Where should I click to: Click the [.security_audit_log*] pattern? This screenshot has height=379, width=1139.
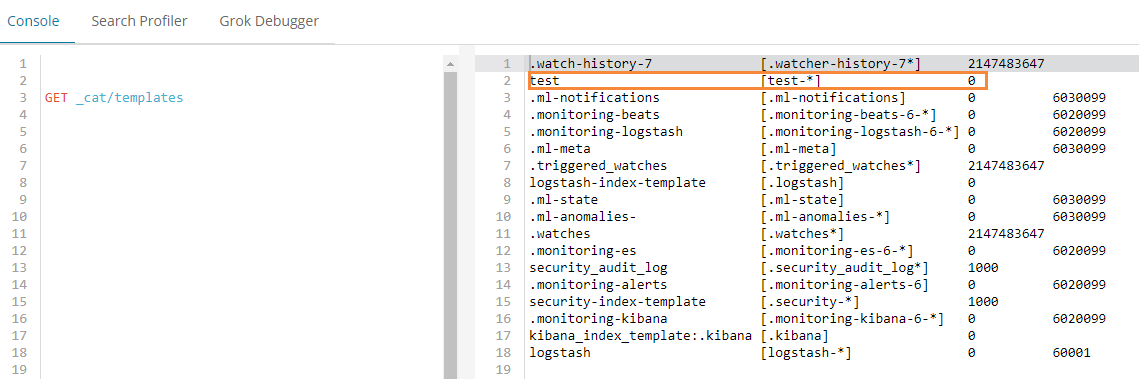tap(844, 268)
